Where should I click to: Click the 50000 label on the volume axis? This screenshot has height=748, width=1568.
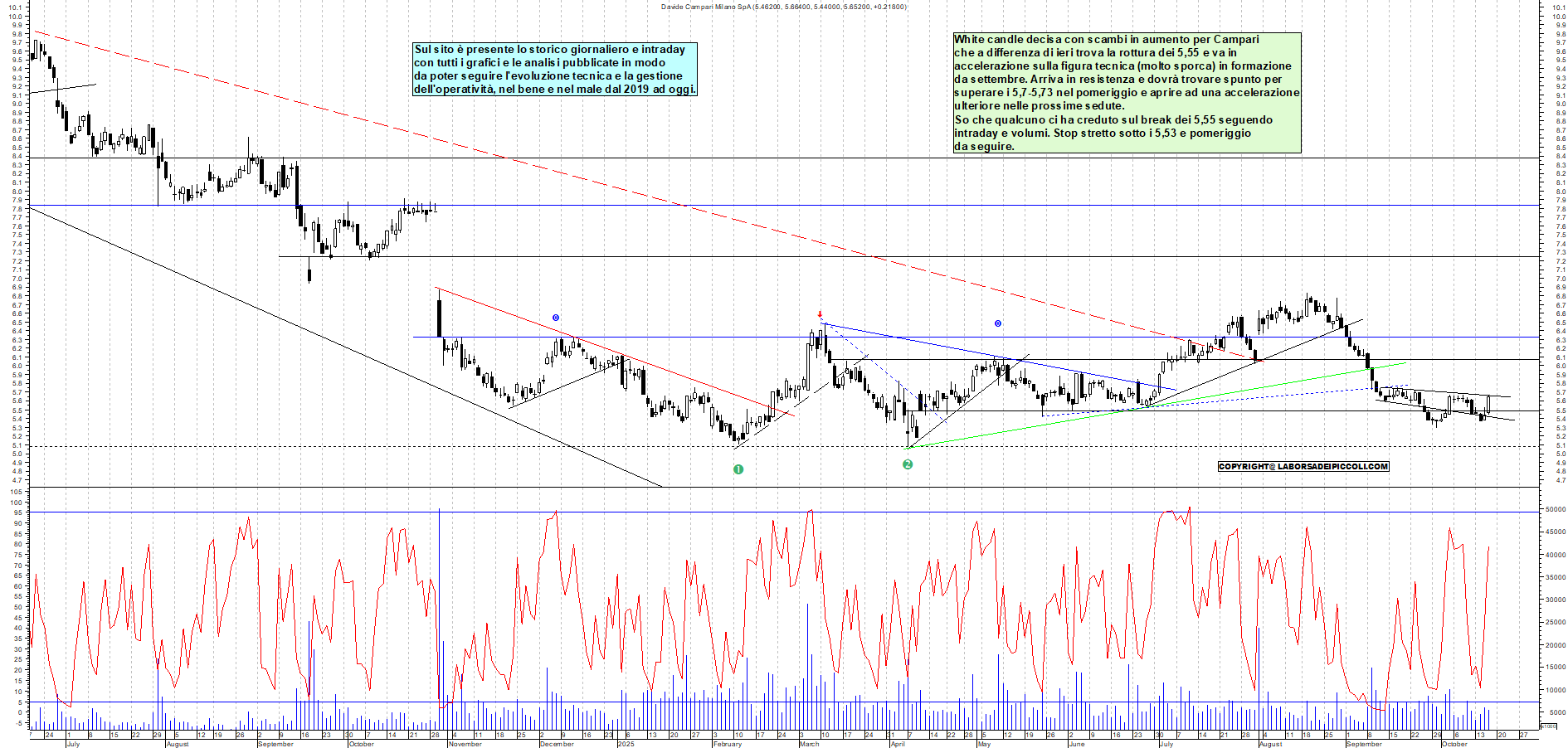click(x=1554, y=510)
